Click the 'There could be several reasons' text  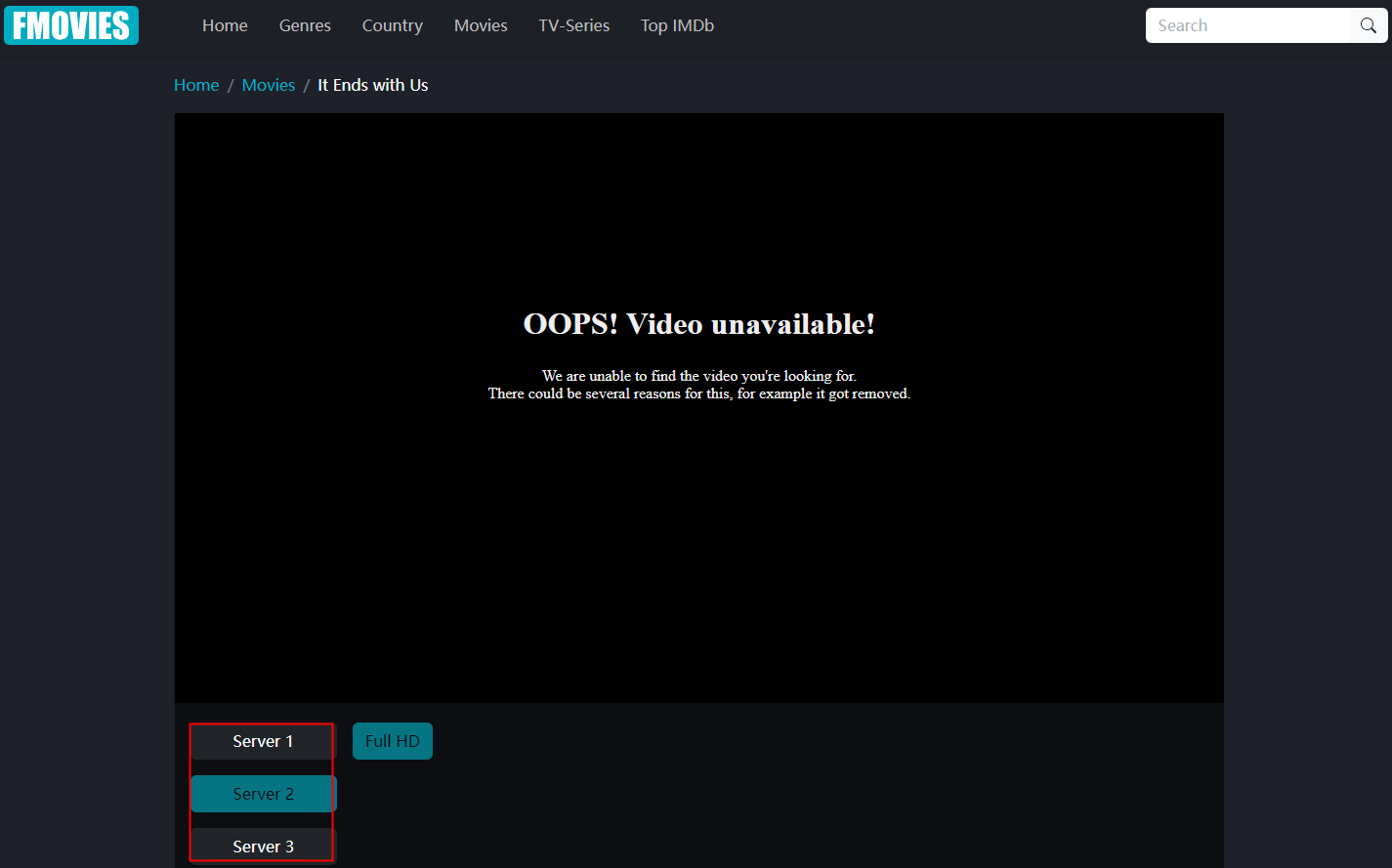698,393
